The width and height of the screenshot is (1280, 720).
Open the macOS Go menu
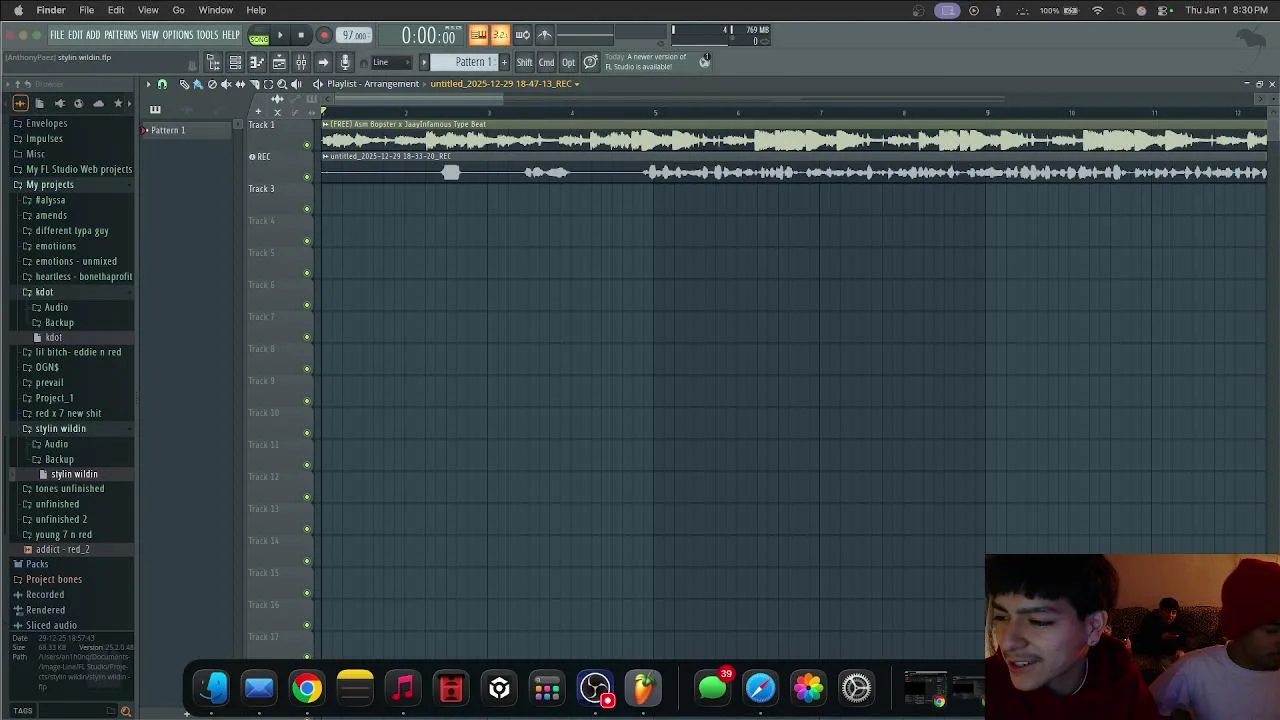click(178, 10)
